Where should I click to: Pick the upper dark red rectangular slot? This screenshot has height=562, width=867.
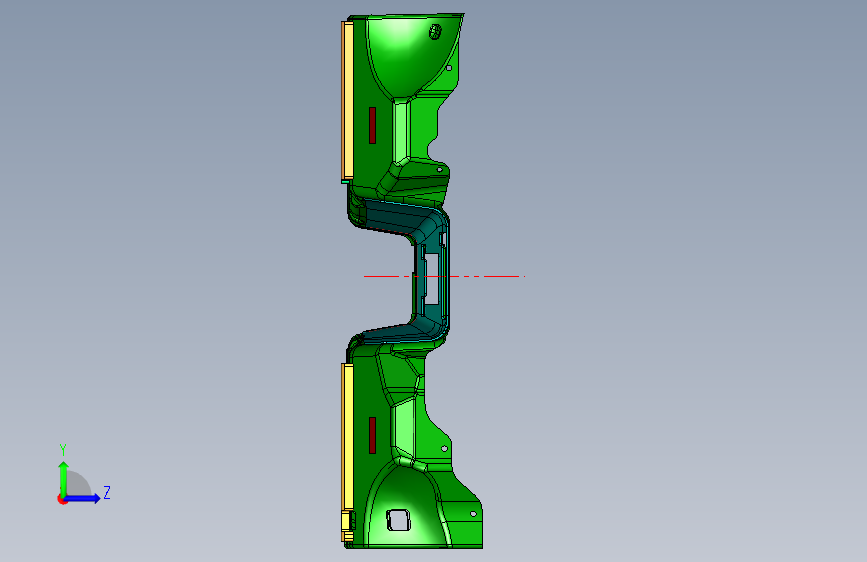pos(372,126)
